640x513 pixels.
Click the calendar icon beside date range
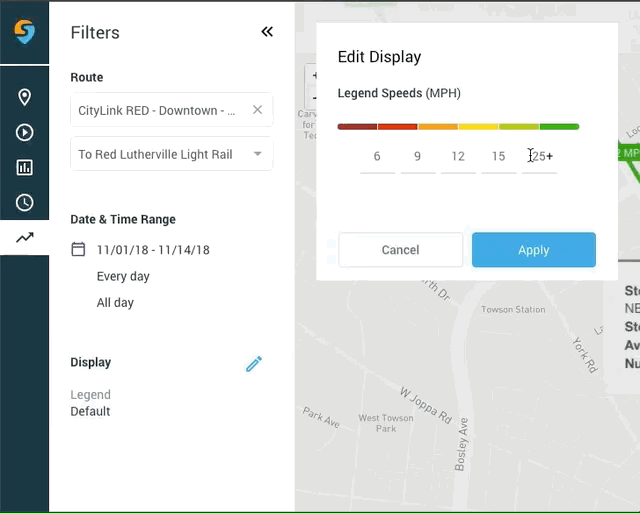78,249
